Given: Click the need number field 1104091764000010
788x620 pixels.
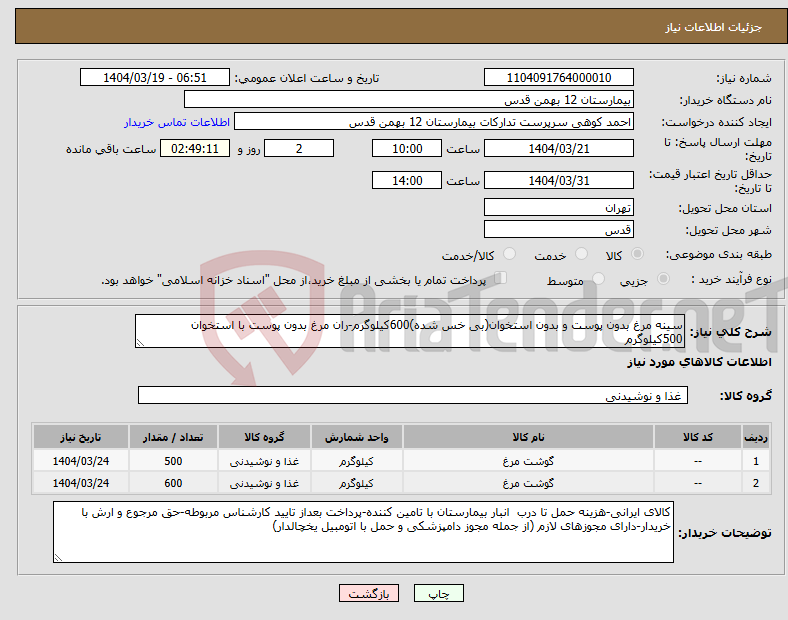Looking at the screenshot, I should pyautogui.click(x=558, y=77).
